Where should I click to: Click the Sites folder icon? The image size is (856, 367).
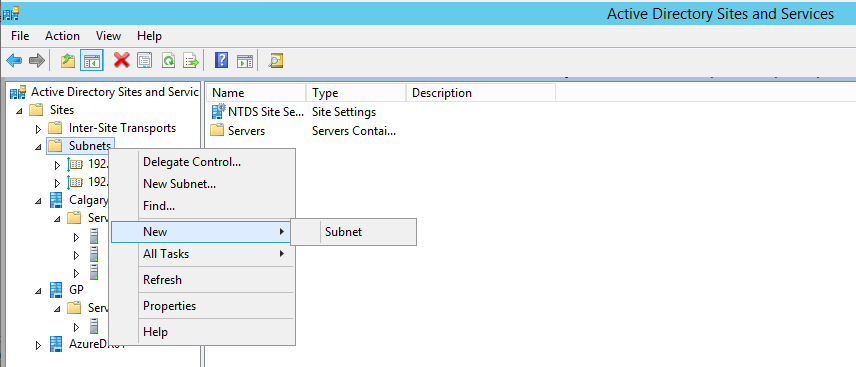pos(36,110)
